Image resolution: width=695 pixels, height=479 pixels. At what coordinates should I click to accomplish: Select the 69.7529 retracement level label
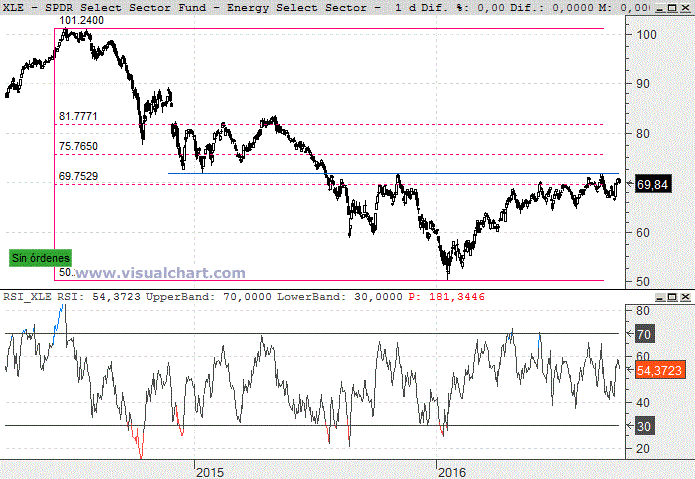[78, 176]
